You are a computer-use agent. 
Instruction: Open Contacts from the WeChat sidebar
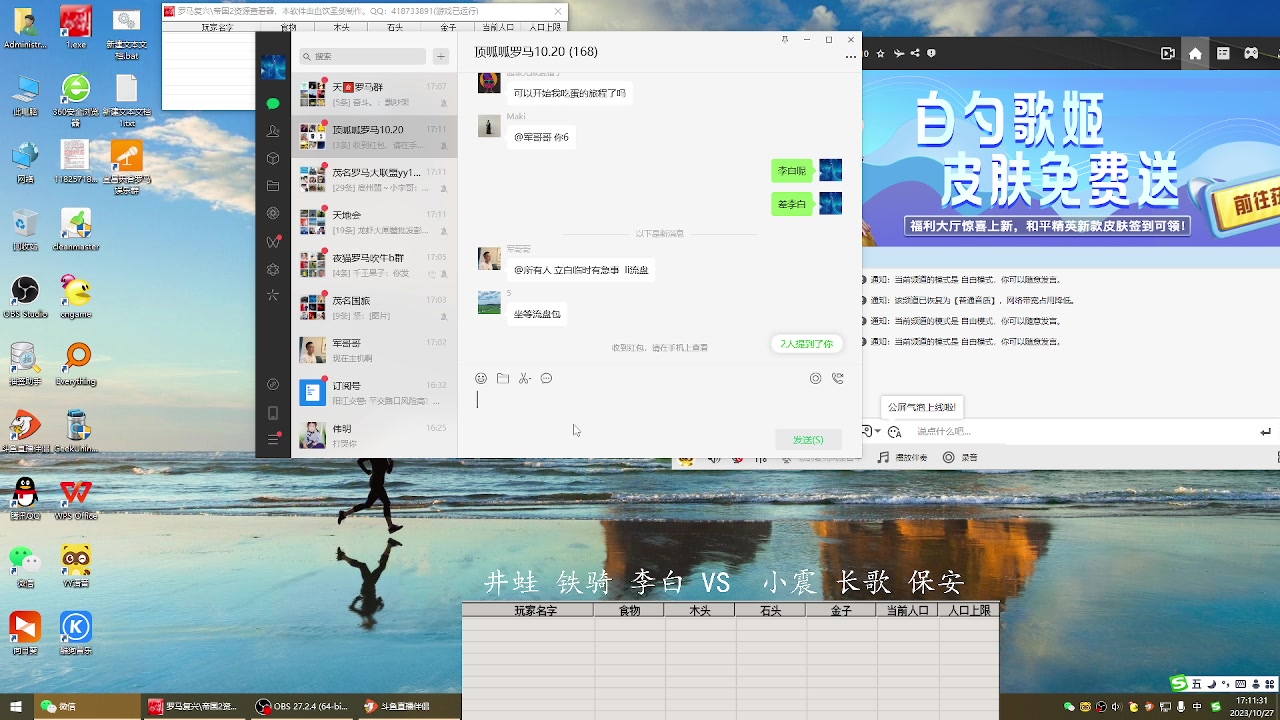point(273,130)
